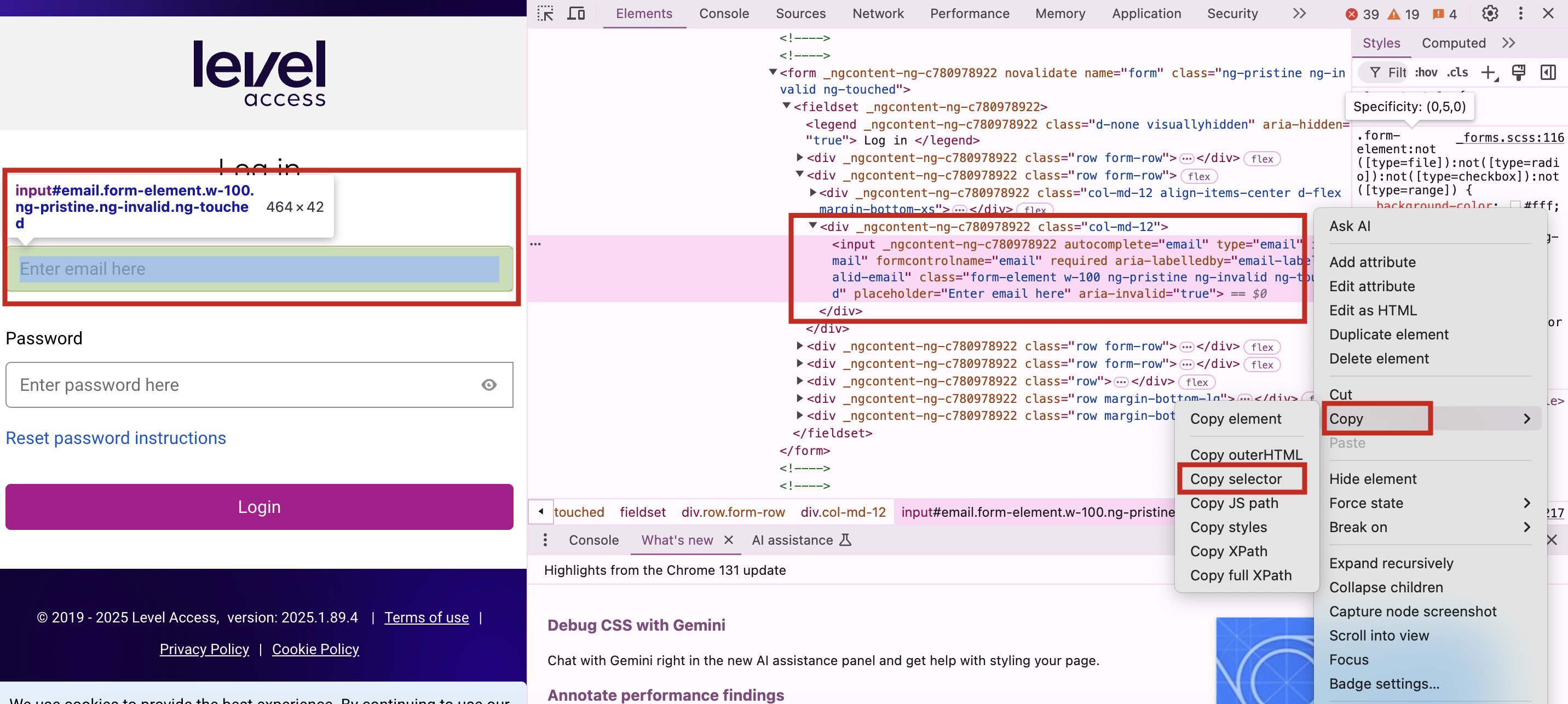The image size is (1568, 704).
Task: Click the new style rule plus icon
Action: point(1488,72)
